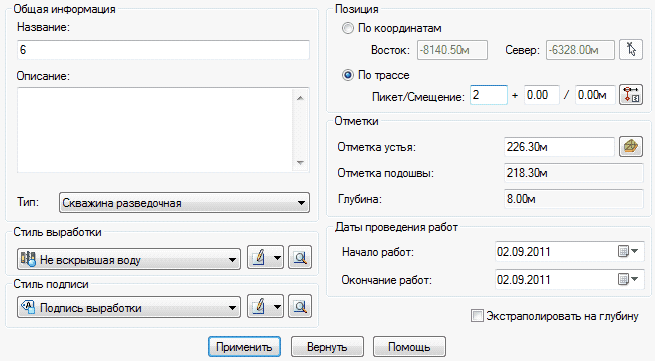Click the Название field containing 6

[x=163, y=50]
